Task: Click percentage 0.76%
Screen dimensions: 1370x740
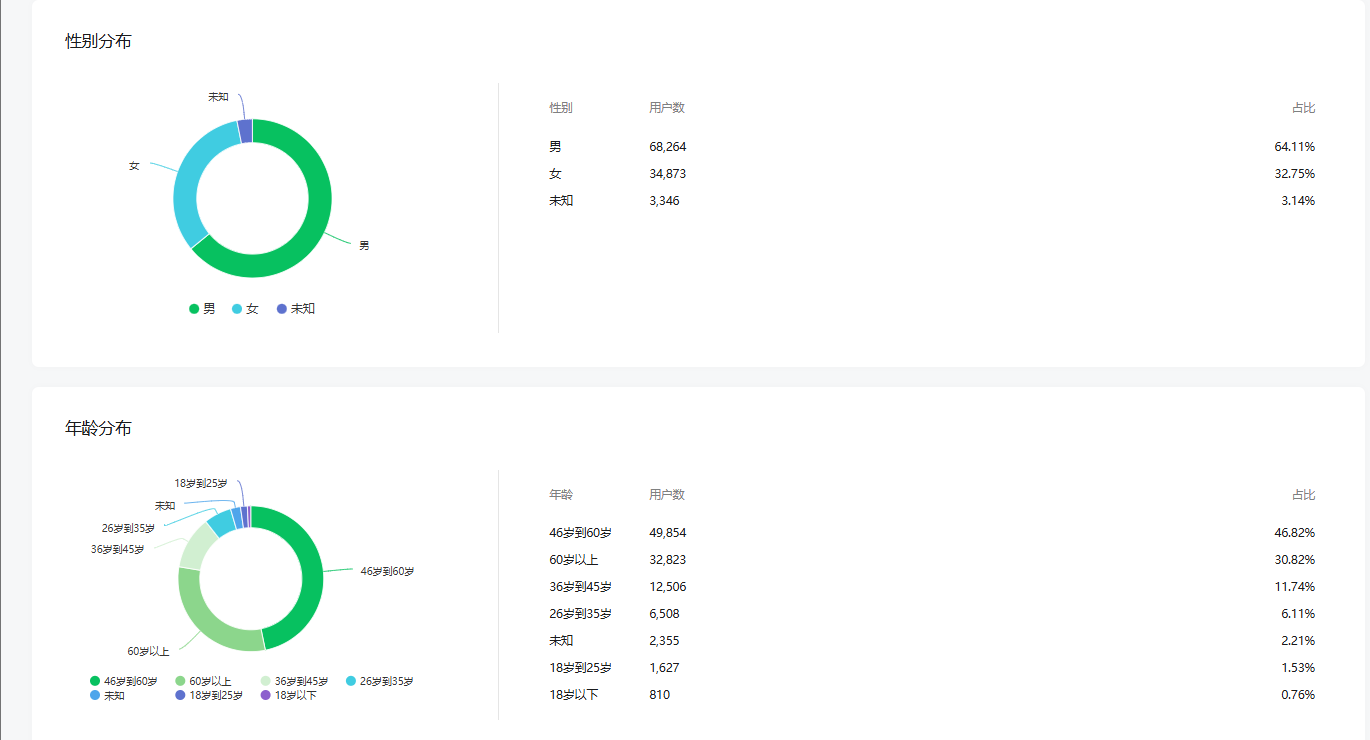Action: 1298,695
